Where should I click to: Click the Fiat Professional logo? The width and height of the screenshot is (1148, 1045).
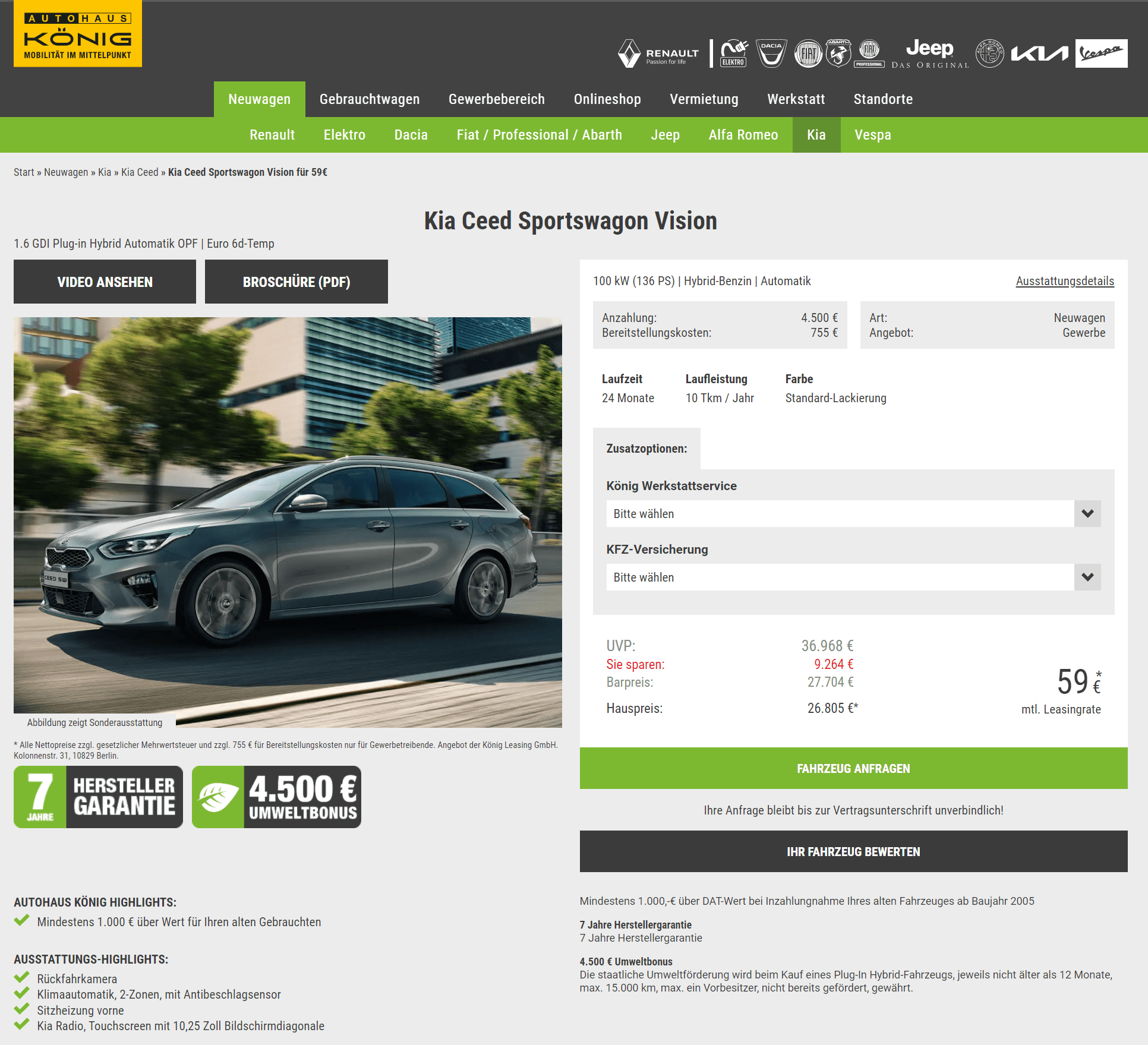click(x=869, y=53)
